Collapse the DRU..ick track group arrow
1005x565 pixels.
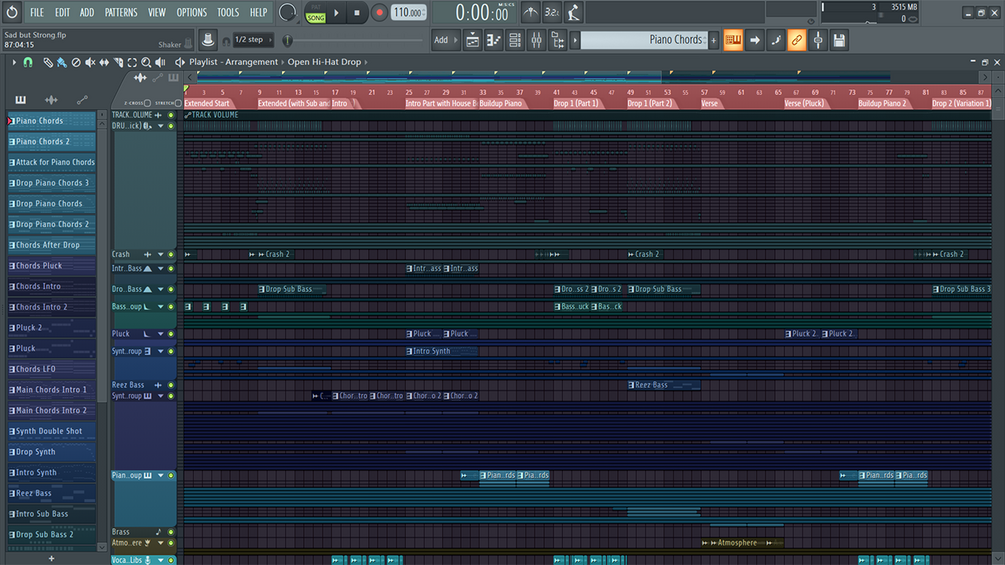[x=161, y=126]
